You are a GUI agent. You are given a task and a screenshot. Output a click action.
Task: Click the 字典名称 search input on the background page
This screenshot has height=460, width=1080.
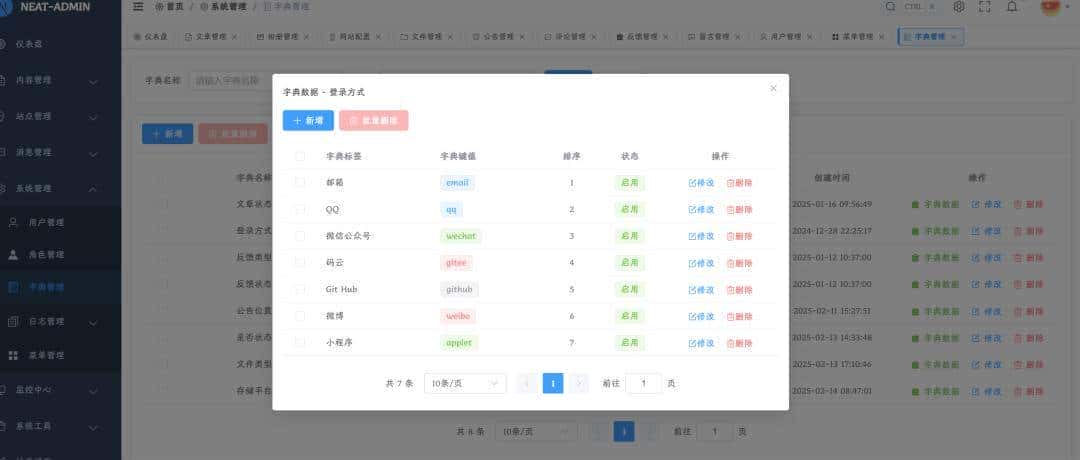[x=231, y=81]
